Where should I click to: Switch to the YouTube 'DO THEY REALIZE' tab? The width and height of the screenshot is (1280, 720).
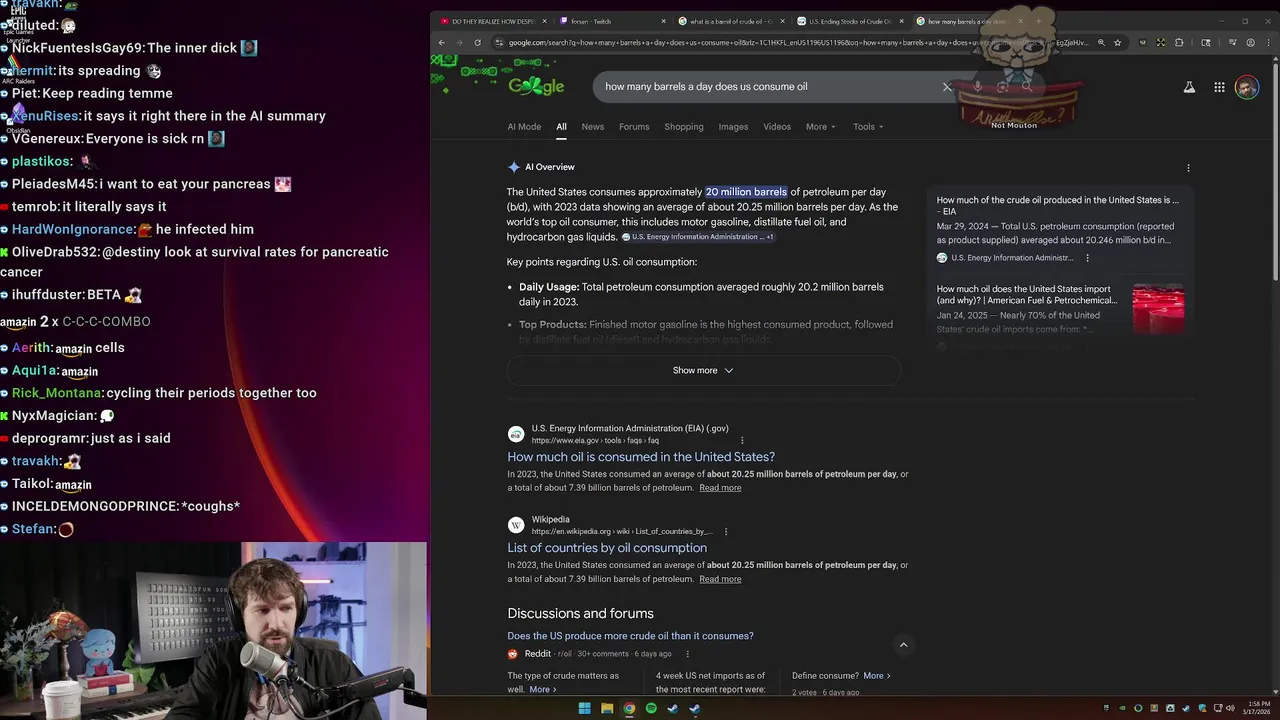click(x=492, y=21)
